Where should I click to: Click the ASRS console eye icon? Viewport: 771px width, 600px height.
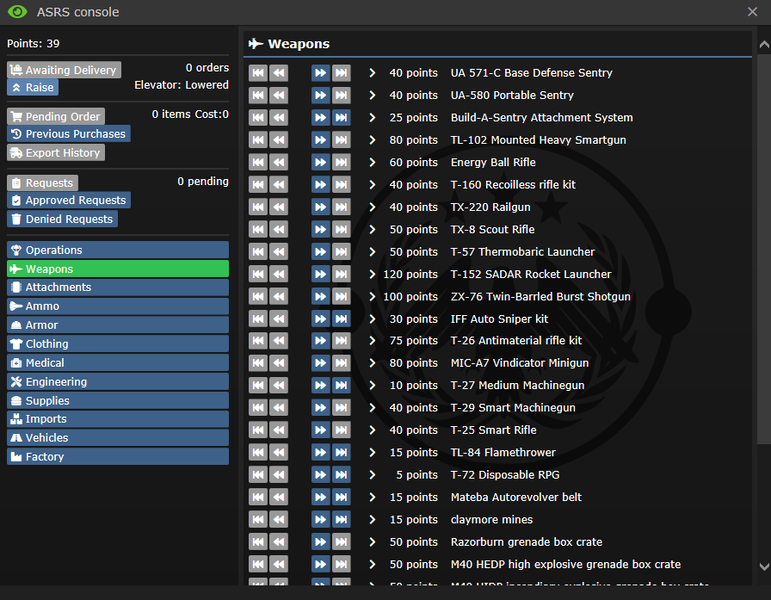point(17,12)
